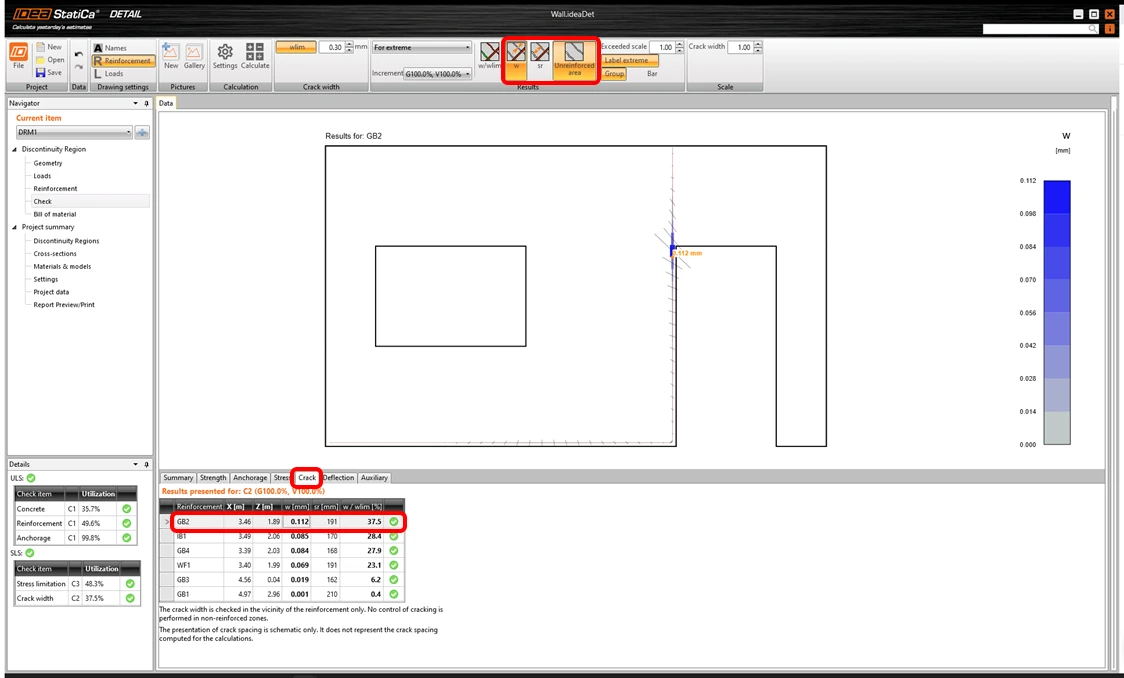Switch to the Anchorage tab
The height and width of the screenshot is (678, 1124).
tap(249, 477)
